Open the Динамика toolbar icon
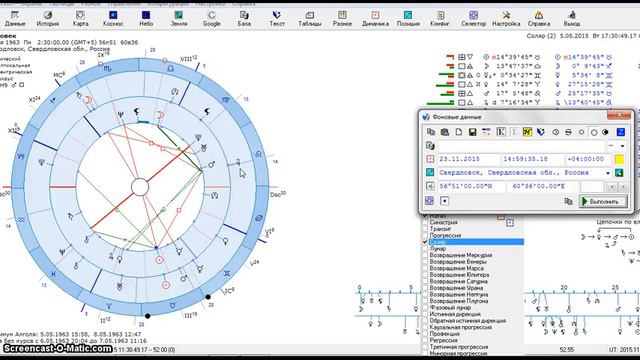Viewport: 640px width, 360px height. point(375,19)
